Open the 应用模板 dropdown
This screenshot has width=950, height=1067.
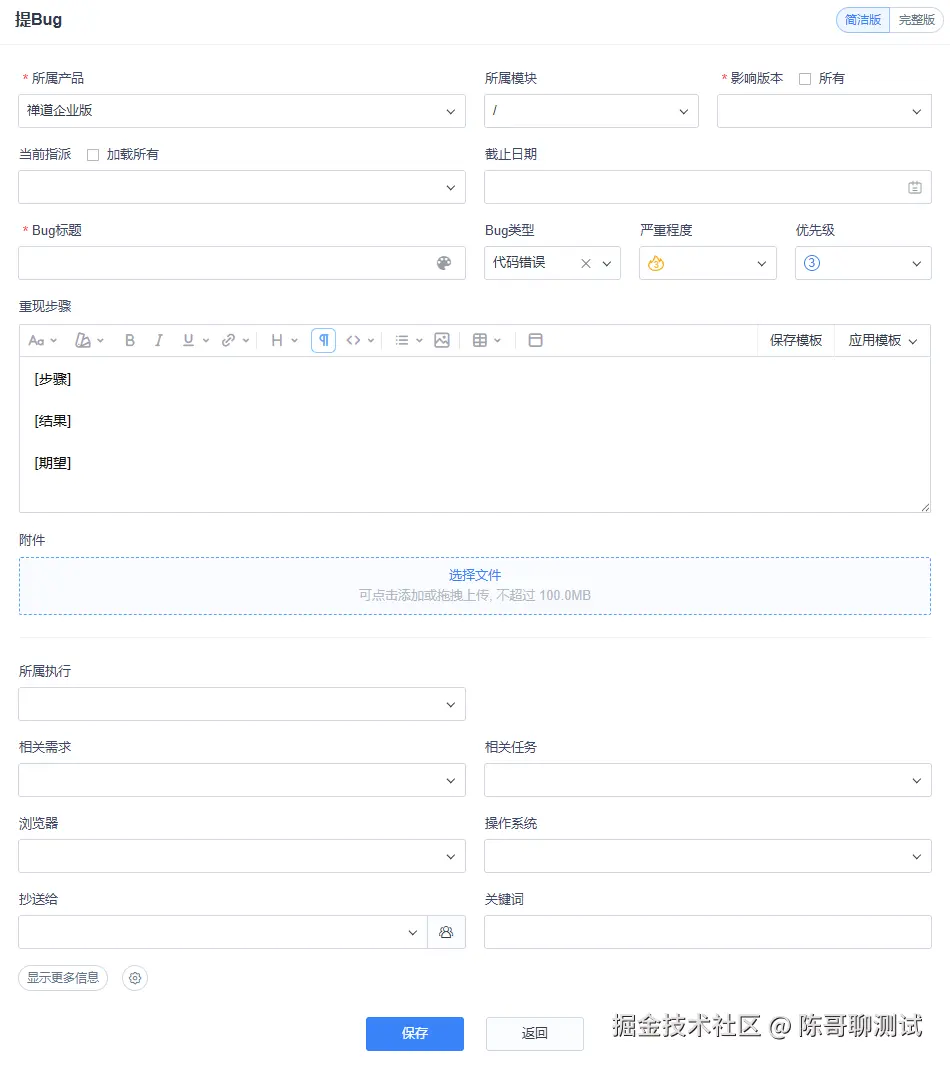click(881, 340)
